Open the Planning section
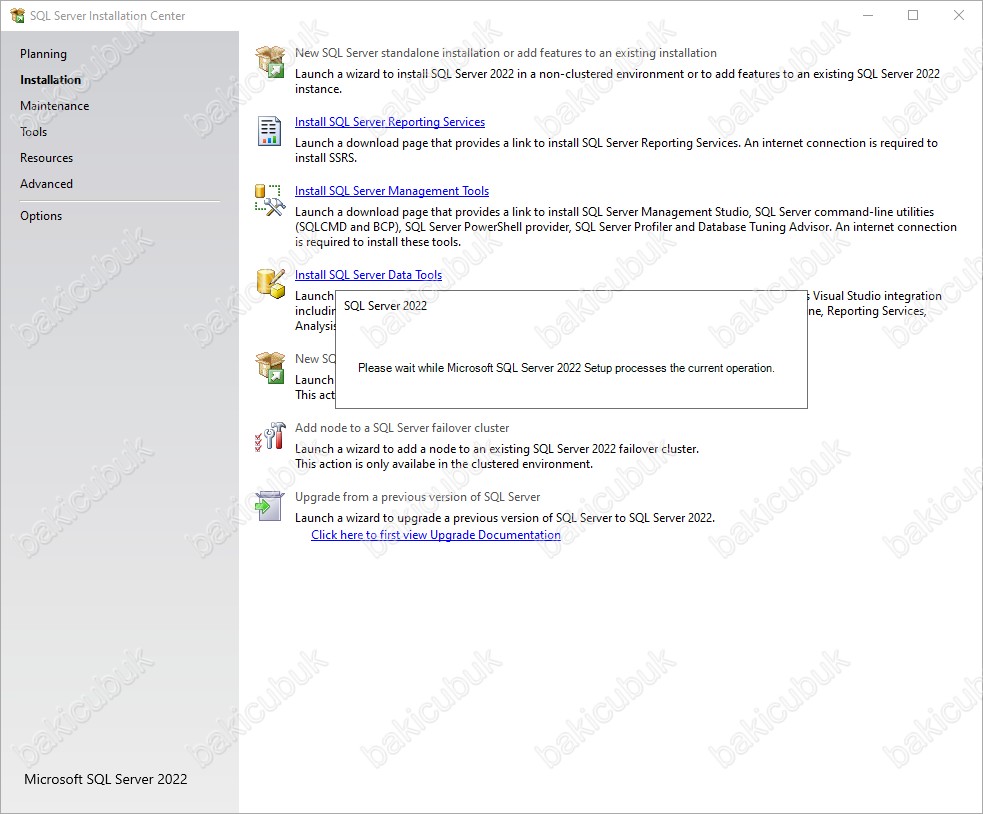 point(43,54)
